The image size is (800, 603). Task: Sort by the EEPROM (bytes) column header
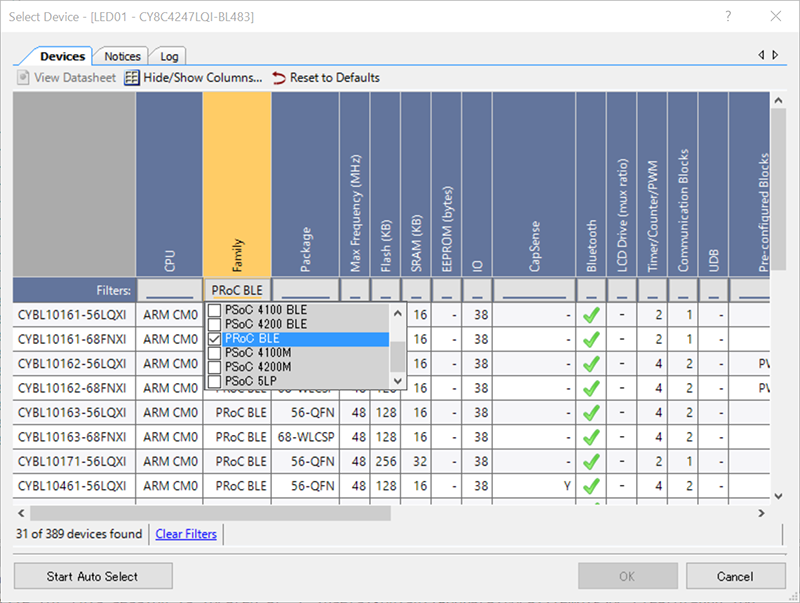pyautogui.click(x=446, y=184)
